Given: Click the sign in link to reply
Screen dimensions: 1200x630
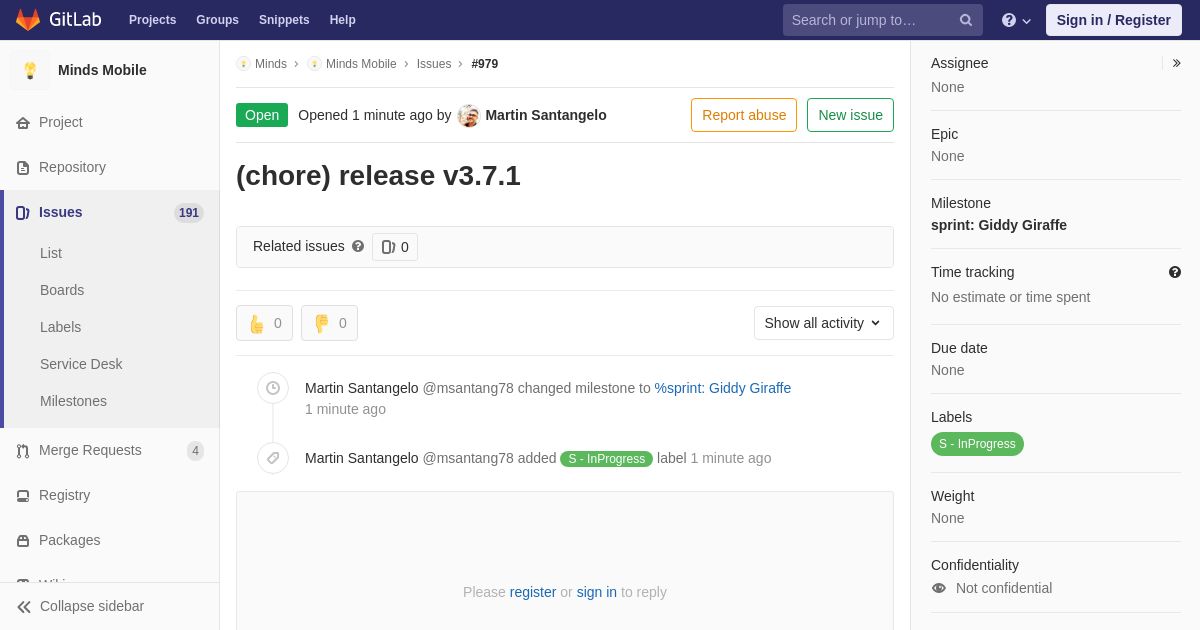Looking at the screenshot, I should click(x=597, y=592).
